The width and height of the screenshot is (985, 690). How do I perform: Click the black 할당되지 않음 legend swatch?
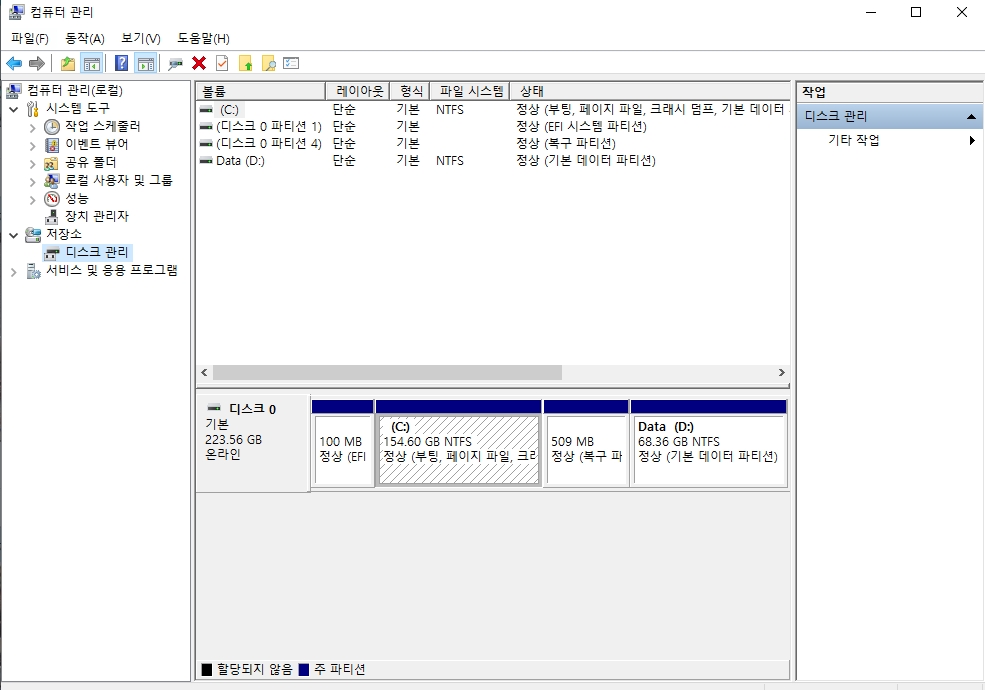207,670
